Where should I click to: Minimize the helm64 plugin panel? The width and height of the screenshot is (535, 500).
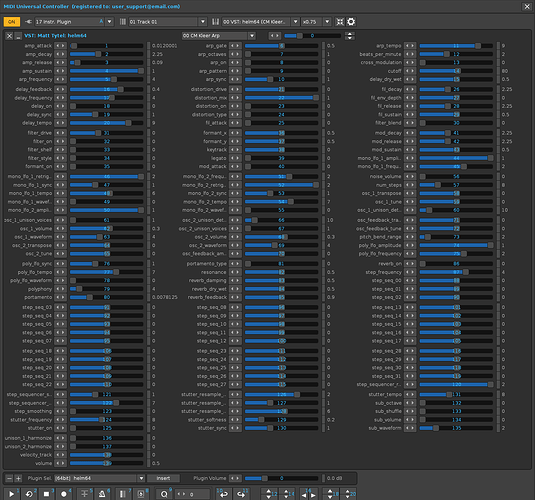(18, 35)
